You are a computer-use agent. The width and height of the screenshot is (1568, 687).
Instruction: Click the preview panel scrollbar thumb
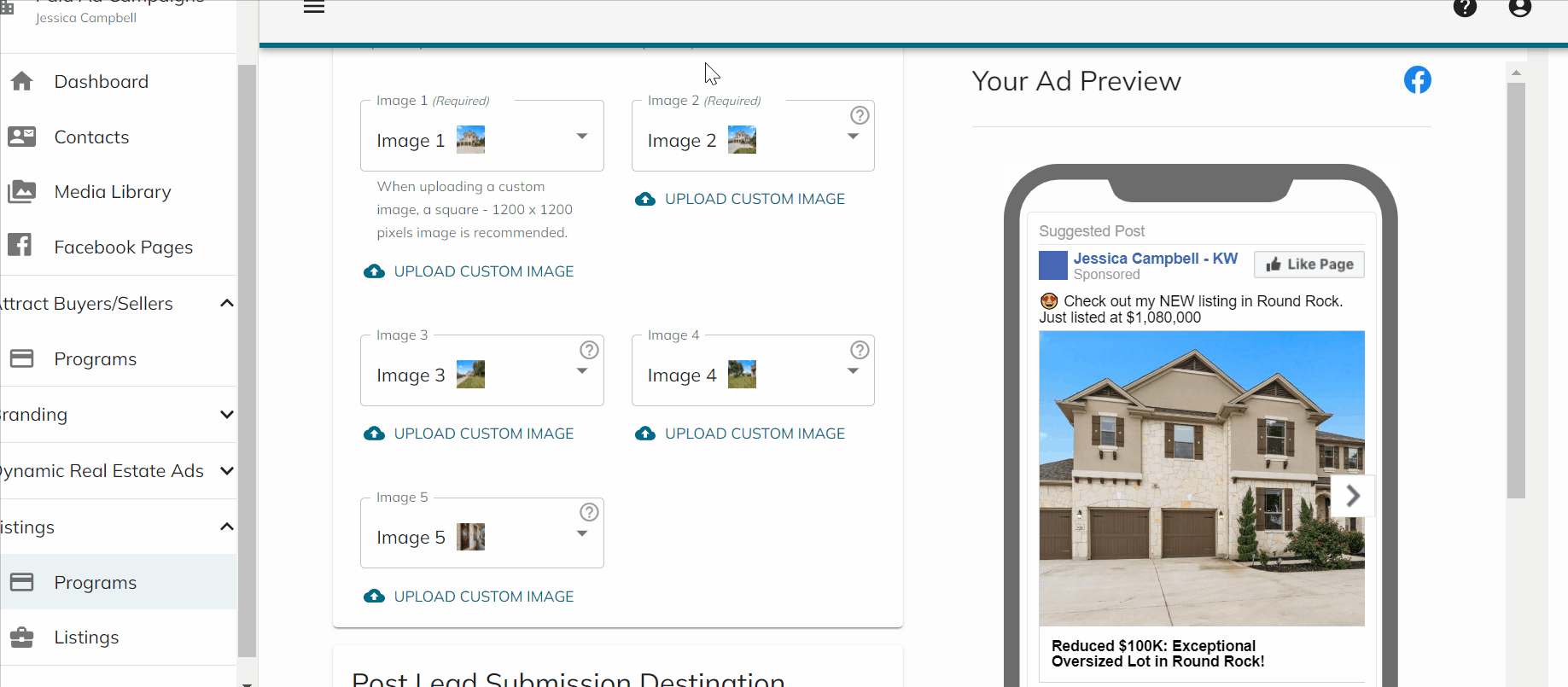[x=1516, y=290]
